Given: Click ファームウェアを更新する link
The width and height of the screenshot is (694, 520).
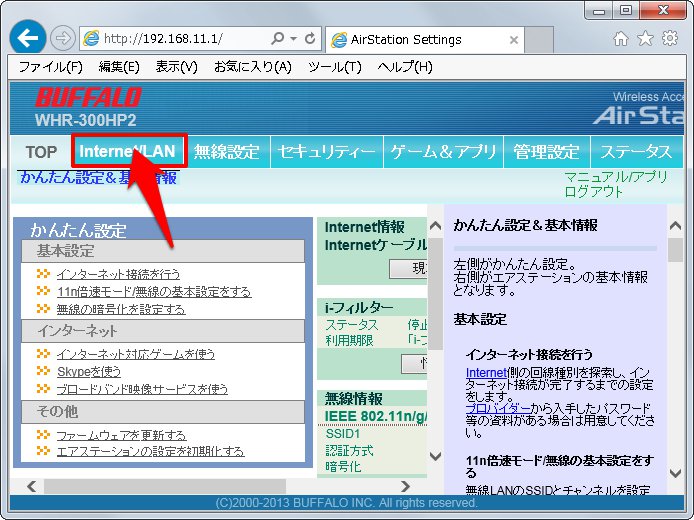Looking at the screenshot, I should pos(121,435).
